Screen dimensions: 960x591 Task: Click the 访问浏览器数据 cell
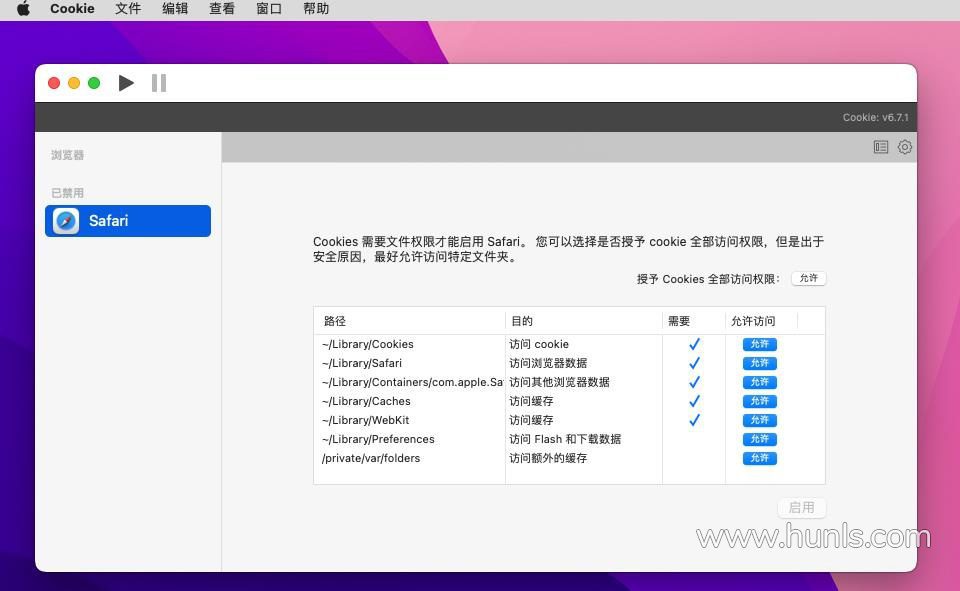click(x=548, y=363)
